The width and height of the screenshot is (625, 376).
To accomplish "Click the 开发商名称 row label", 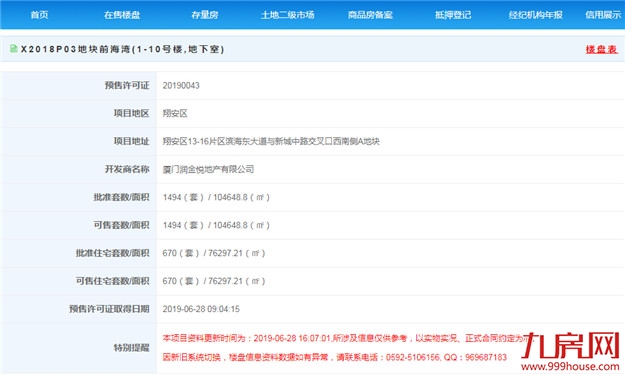I will 127,169.
